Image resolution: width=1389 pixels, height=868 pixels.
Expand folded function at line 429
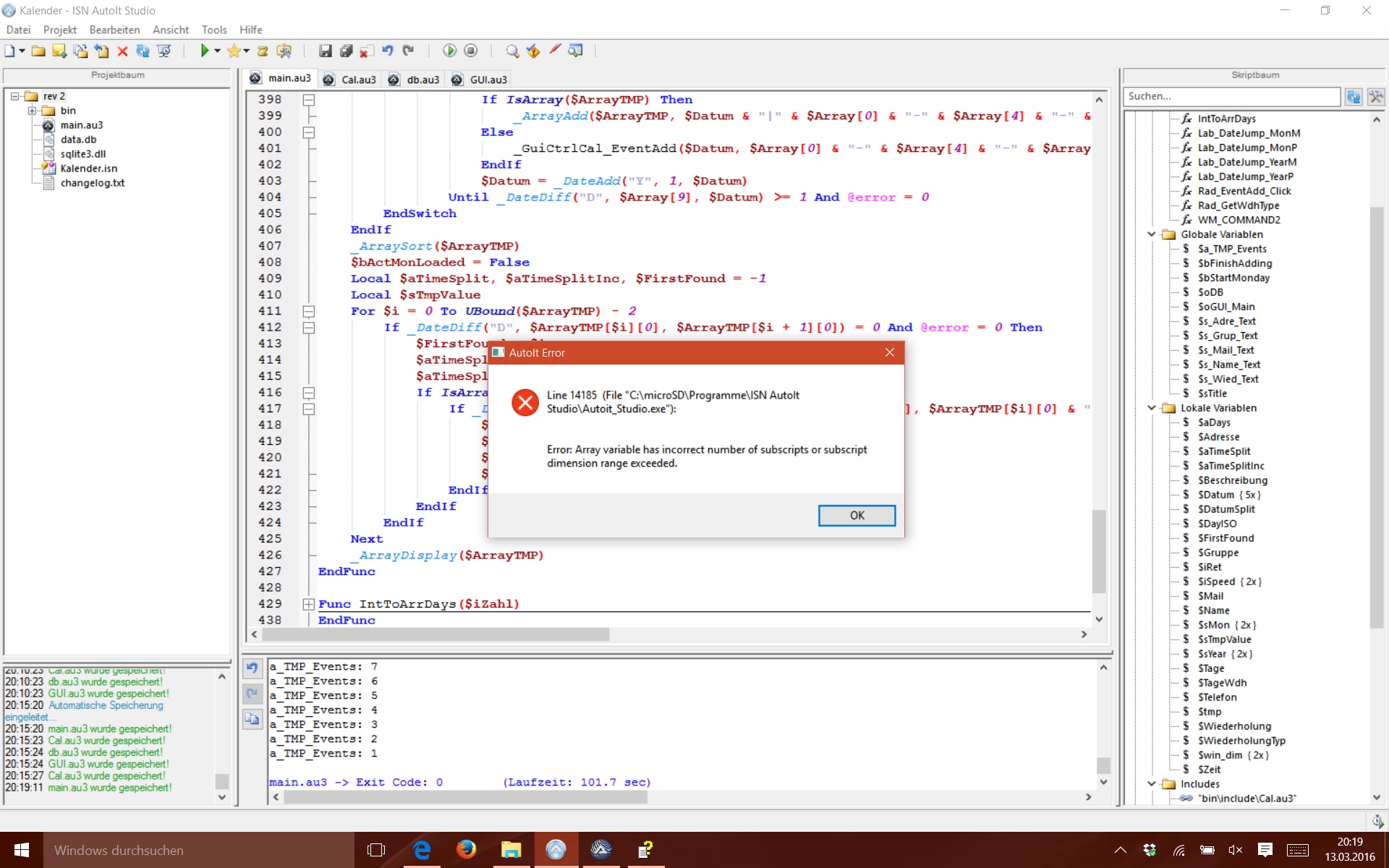pyautogui.click(x=309, y=604)
